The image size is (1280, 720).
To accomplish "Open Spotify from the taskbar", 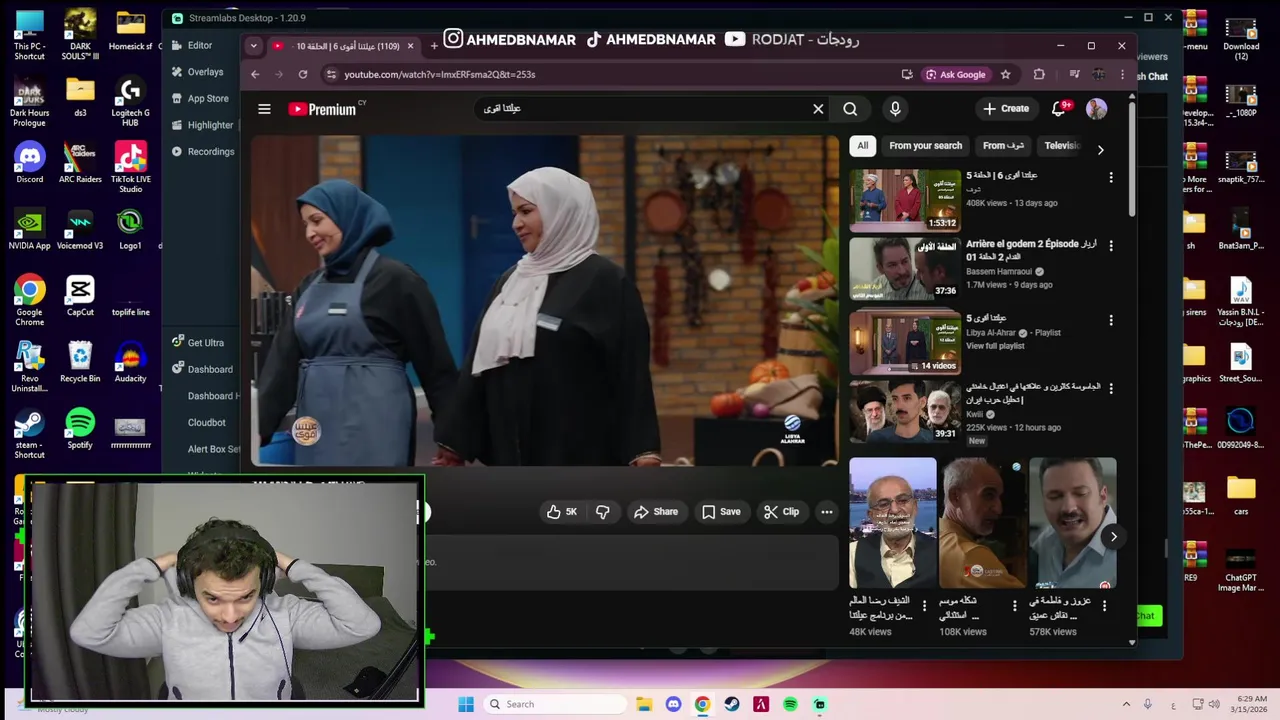I will [x=790, y=704].
